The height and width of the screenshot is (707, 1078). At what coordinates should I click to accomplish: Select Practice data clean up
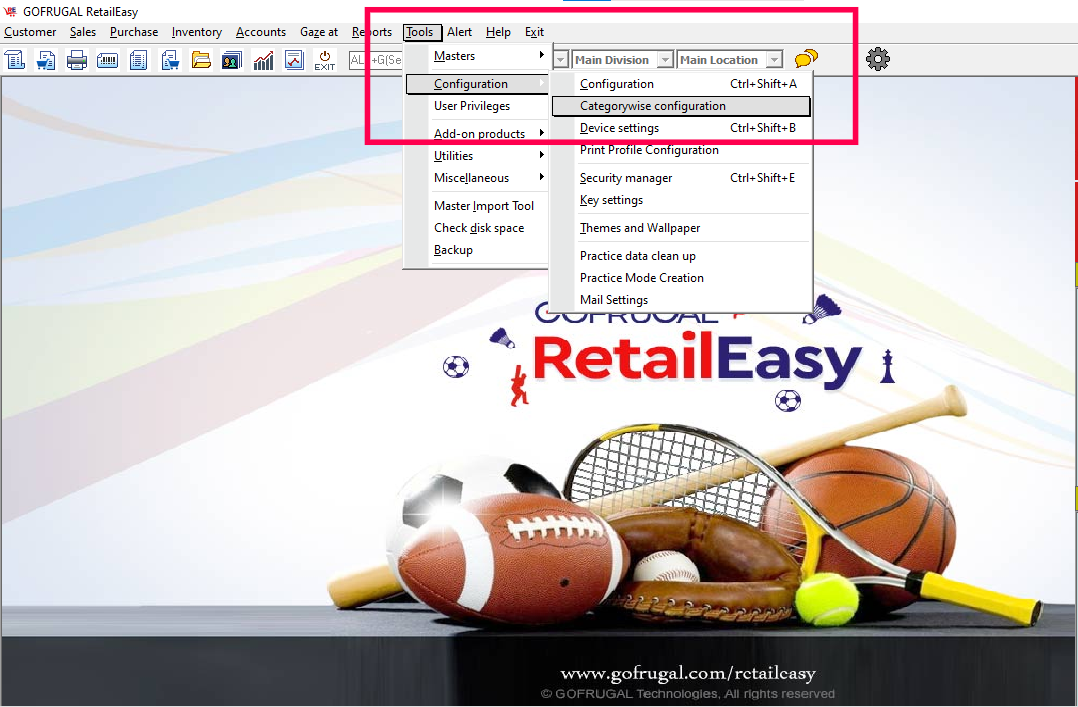(x=681, y=256)
